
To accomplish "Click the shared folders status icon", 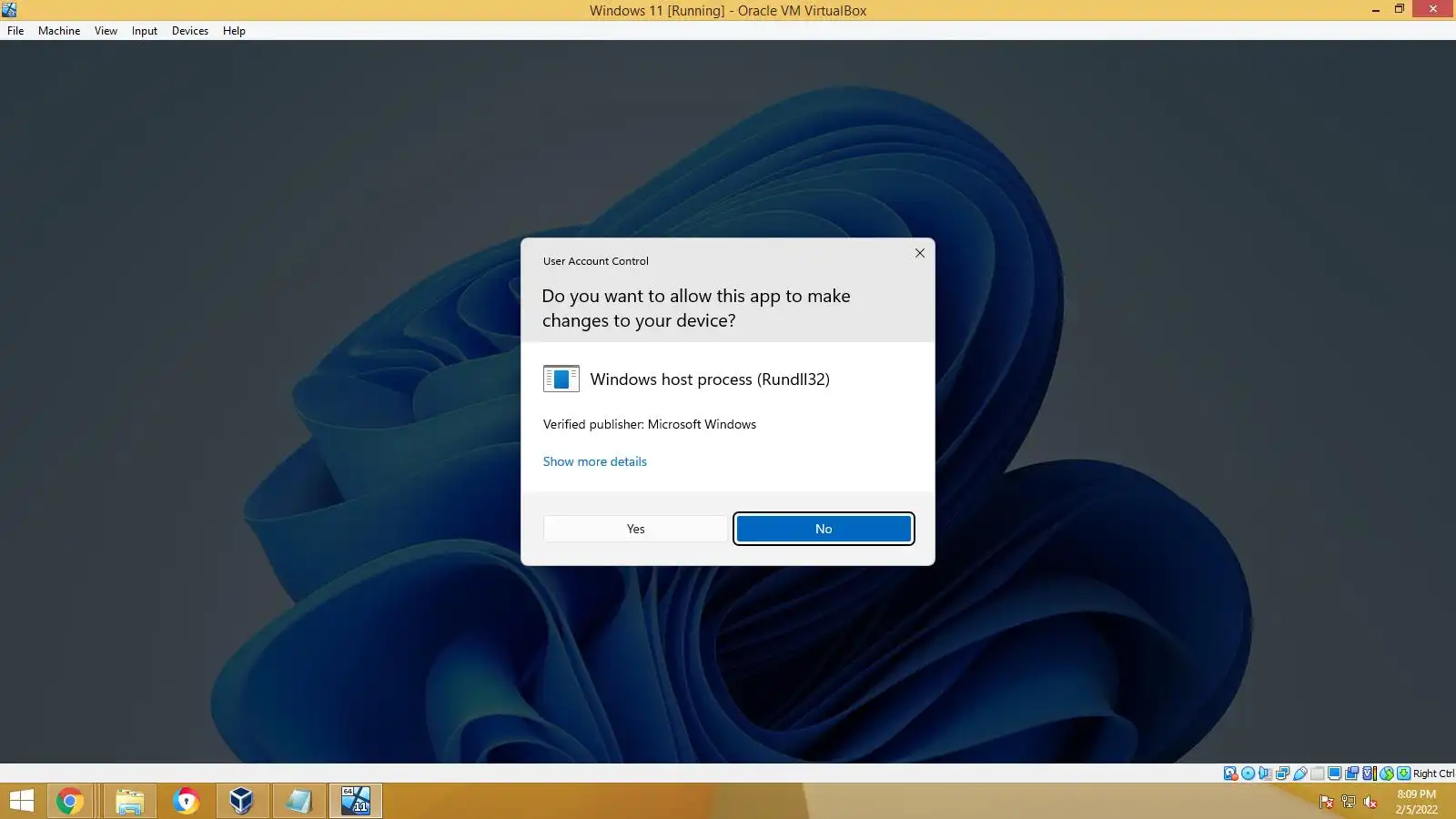I will click(1317, 773).
